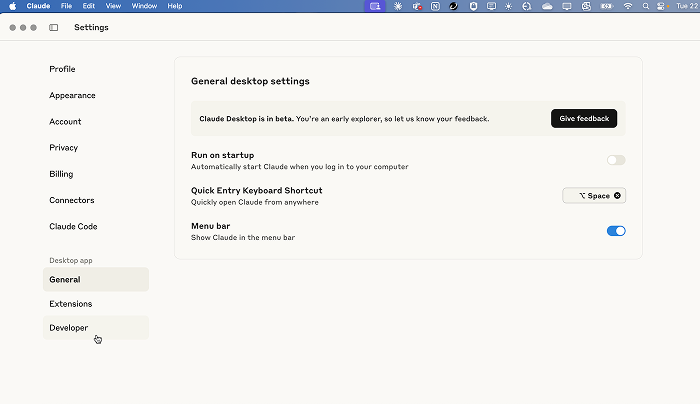The height and width of the screenshot is (405, 700).
Task: Click the Claude menu bar icon
Action: click(x=398, y=6)
